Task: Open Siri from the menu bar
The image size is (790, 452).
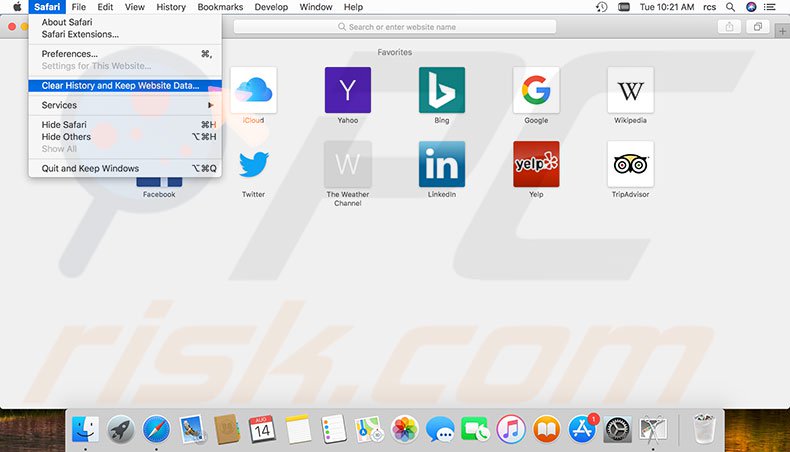Action: pyautogui.click(x=751, y=7)
